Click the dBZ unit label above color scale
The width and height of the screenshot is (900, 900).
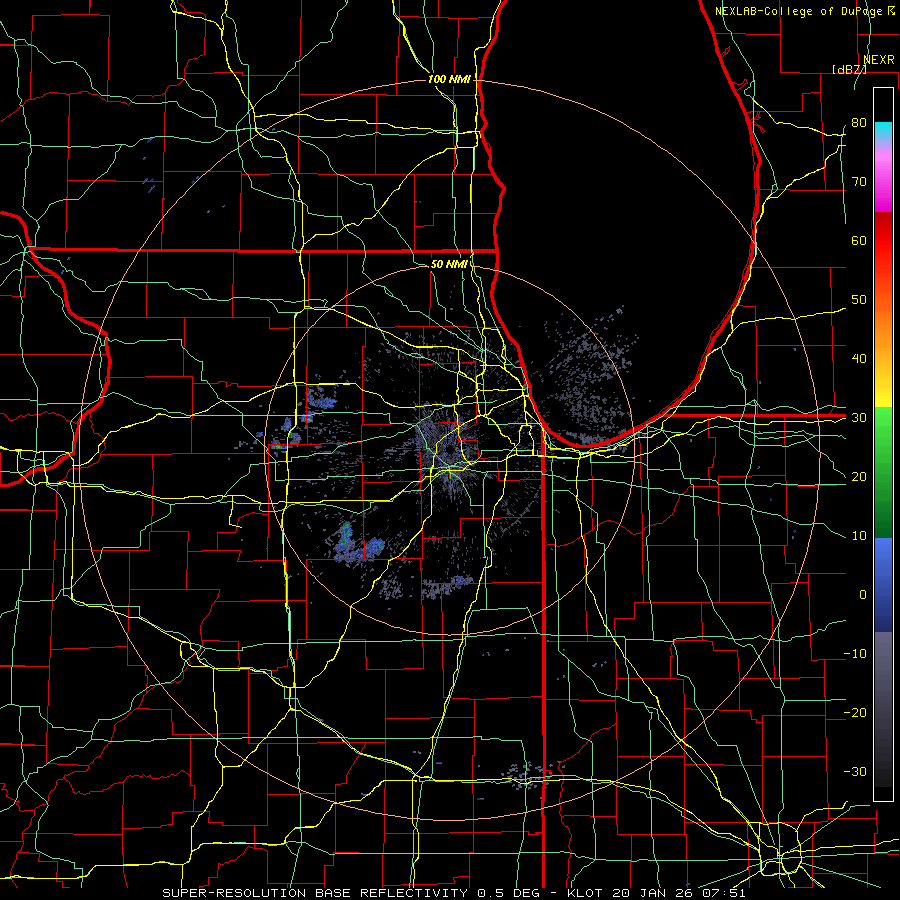[849, 69]
